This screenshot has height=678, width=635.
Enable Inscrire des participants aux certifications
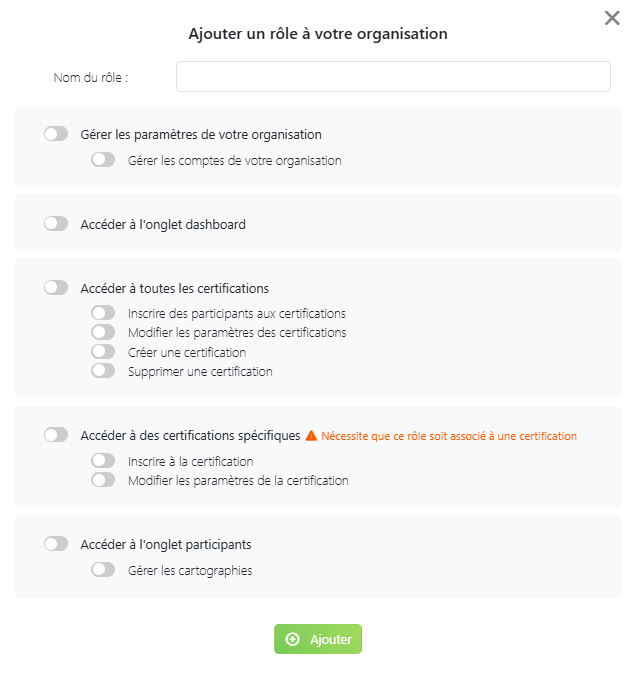[x=103, y=313]
